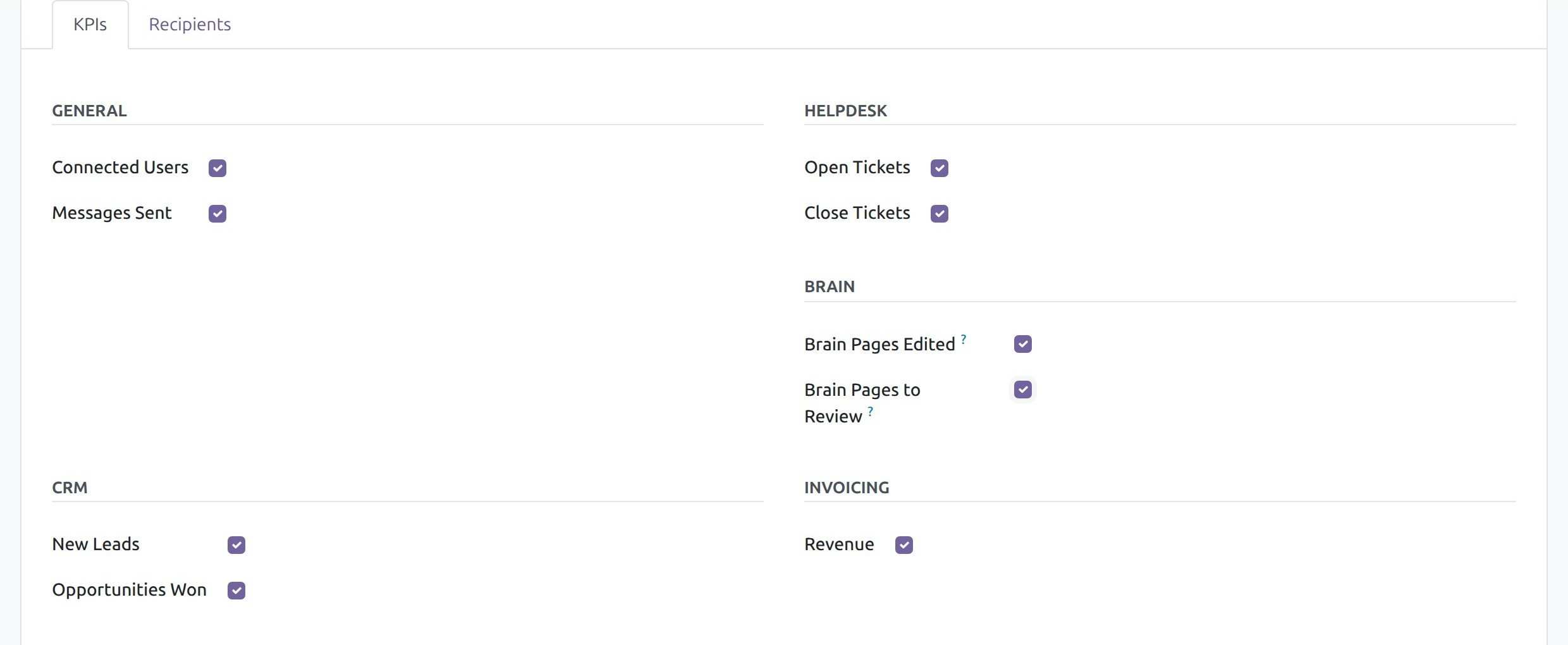Toggle the Messages Sent checkbox
The width and height of the screenshot is (1568, 645).
click(x=217, y=214)
